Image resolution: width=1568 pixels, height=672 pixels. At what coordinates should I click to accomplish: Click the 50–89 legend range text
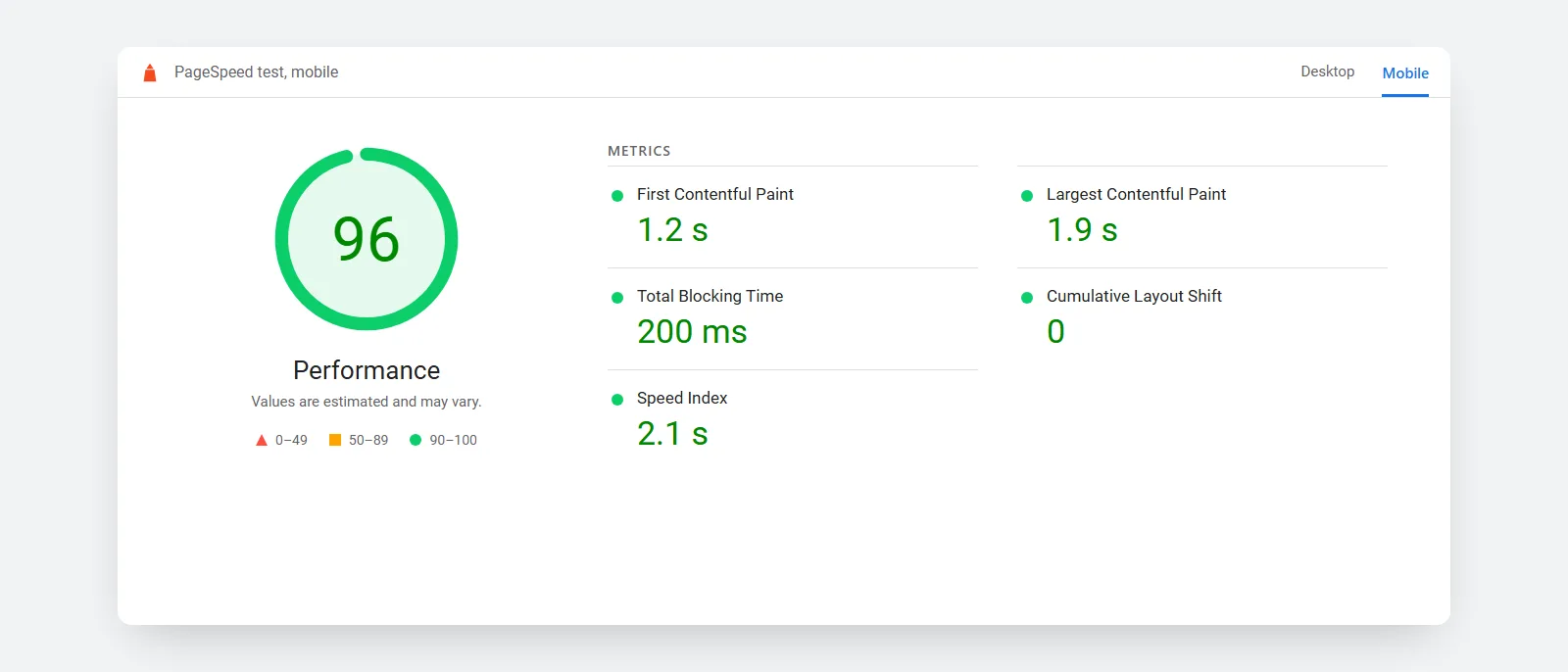(x=368, y=440)
